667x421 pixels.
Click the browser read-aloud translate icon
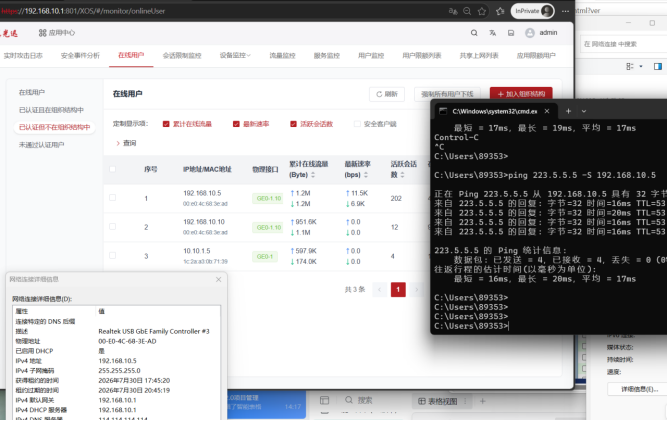[x=453, y=11]
